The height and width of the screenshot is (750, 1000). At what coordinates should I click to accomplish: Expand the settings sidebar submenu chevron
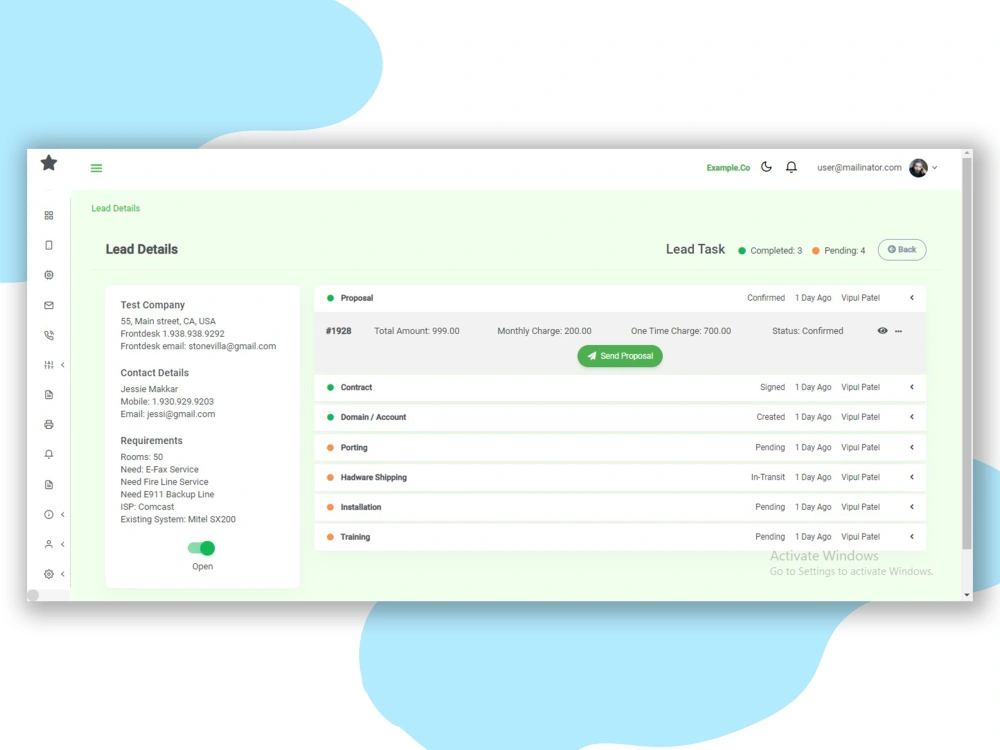[62, 574]
